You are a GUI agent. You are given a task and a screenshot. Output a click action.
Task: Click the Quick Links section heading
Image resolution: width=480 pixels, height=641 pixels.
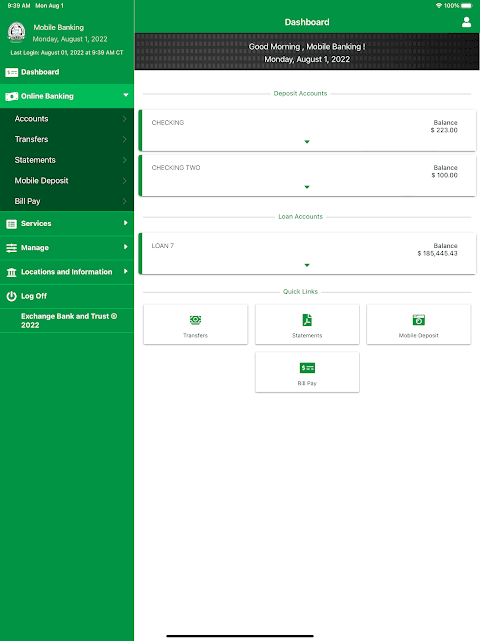point(301,291)
